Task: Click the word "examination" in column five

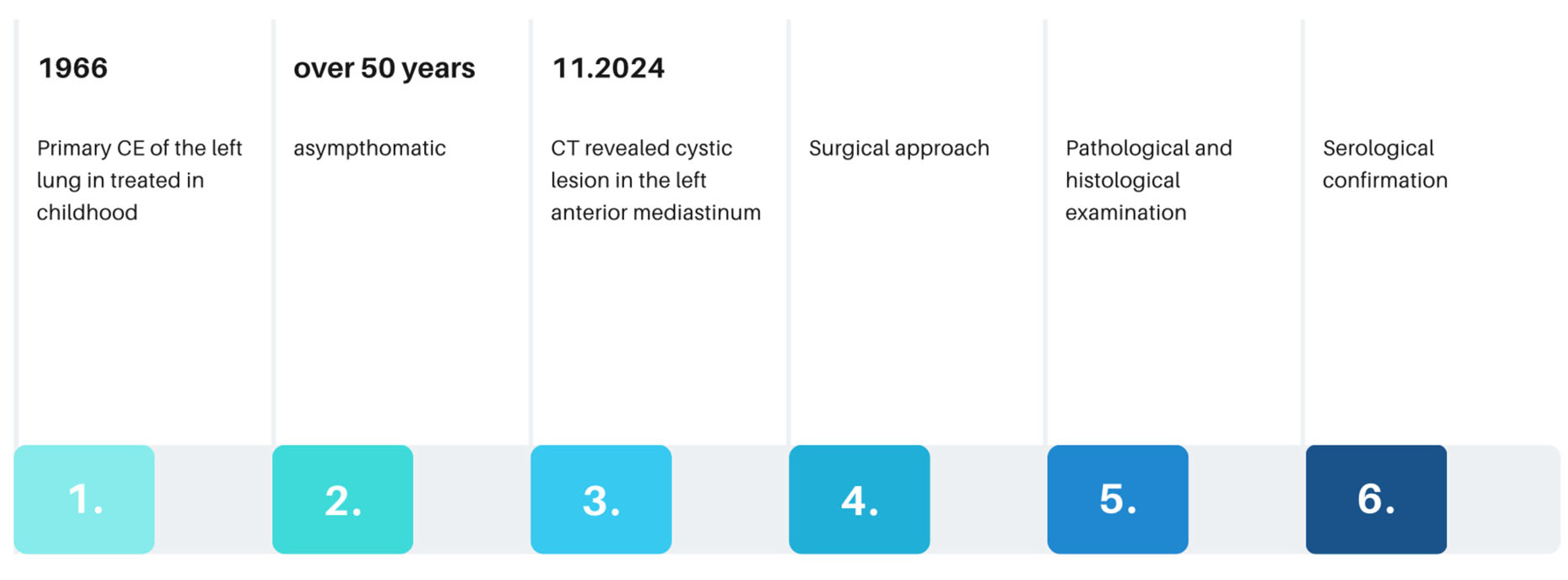Action: pyautogui.click(x=1125, y=213)
